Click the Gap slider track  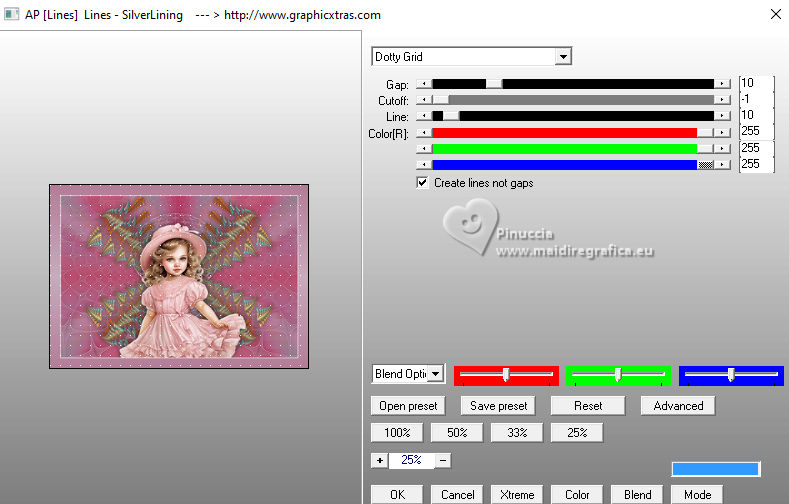[573, 84]
